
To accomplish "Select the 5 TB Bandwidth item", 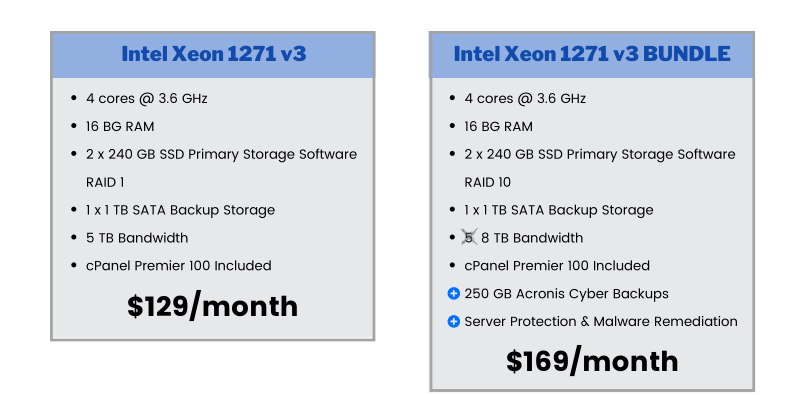I will [137, 238].
